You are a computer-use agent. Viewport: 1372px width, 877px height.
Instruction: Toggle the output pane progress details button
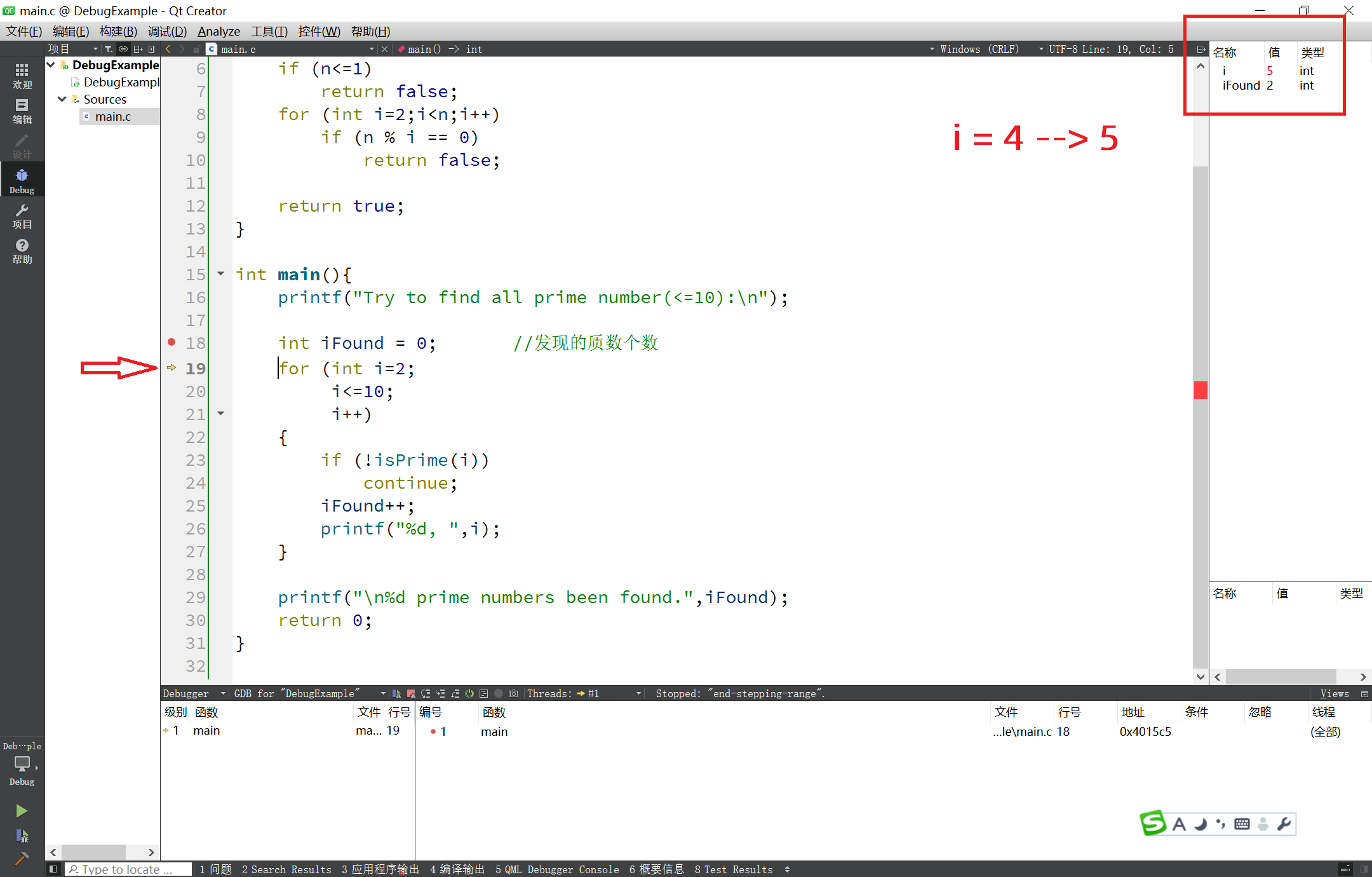tap(1345, 869)
